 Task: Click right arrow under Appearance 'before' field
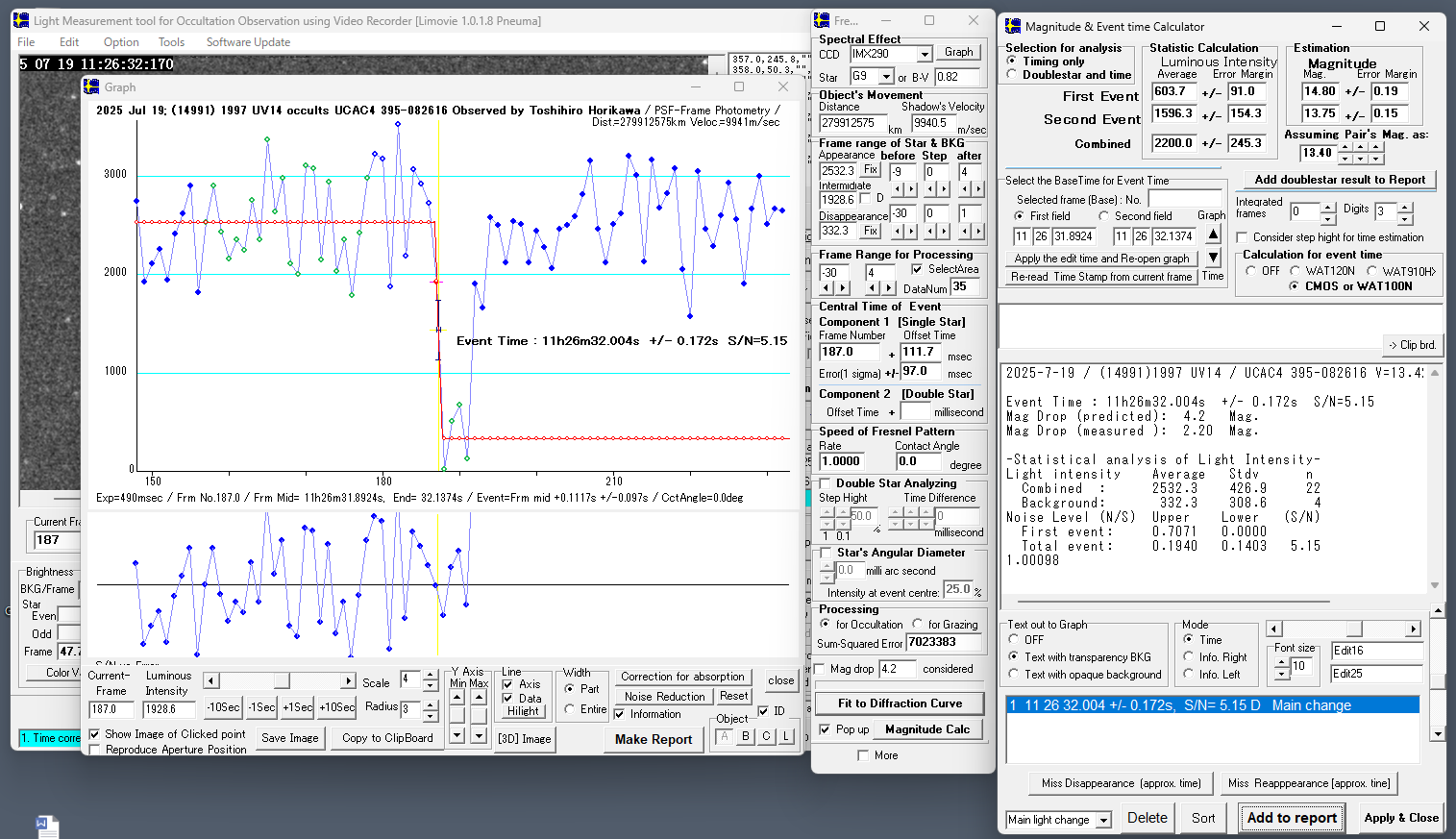tap(910, 189)
